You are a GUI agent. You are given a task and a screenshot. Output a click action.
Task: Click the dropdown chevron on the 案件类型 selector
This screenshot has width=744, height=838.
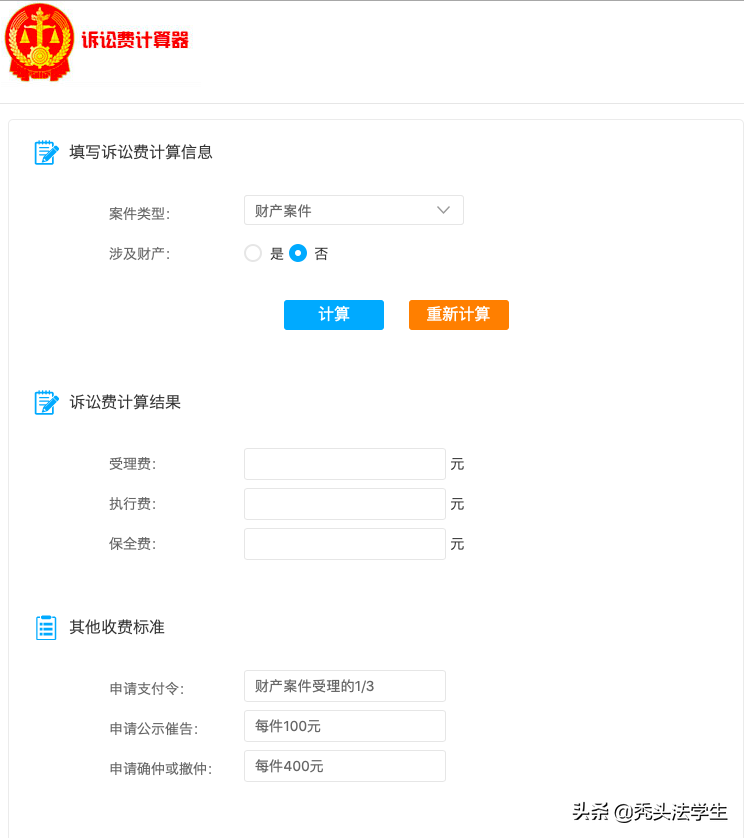pos(443,210)
